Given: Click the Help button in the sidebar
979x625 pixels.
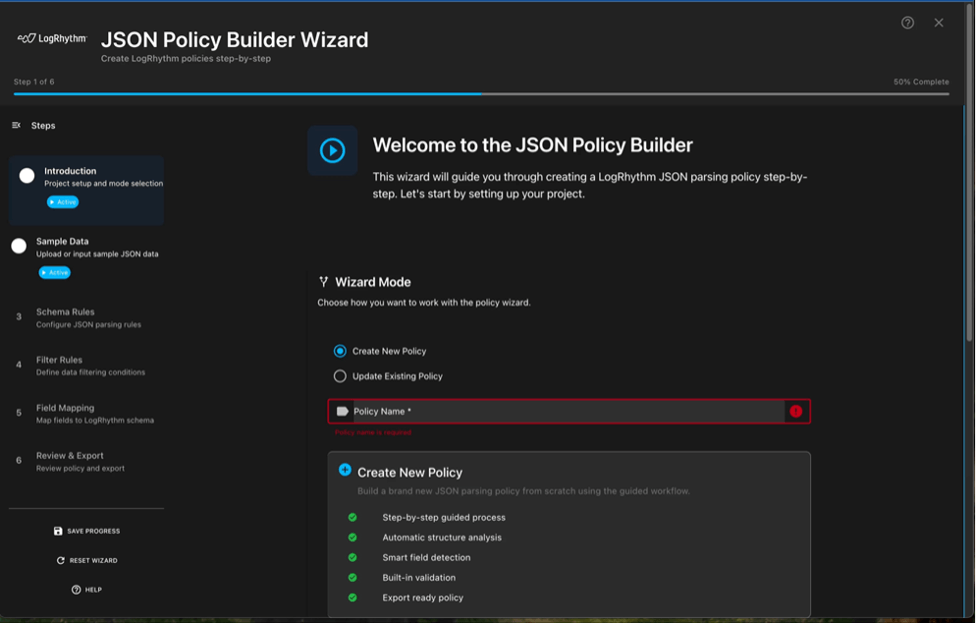Looking at the screenshot, I should [x=87, y=590].
